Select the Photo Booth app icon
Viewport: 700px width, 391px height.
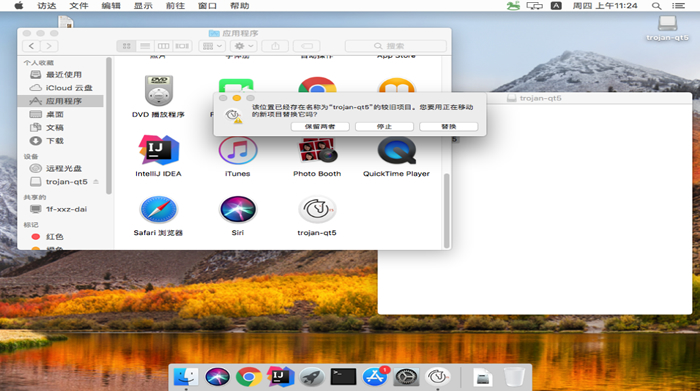tap(317, 150)
